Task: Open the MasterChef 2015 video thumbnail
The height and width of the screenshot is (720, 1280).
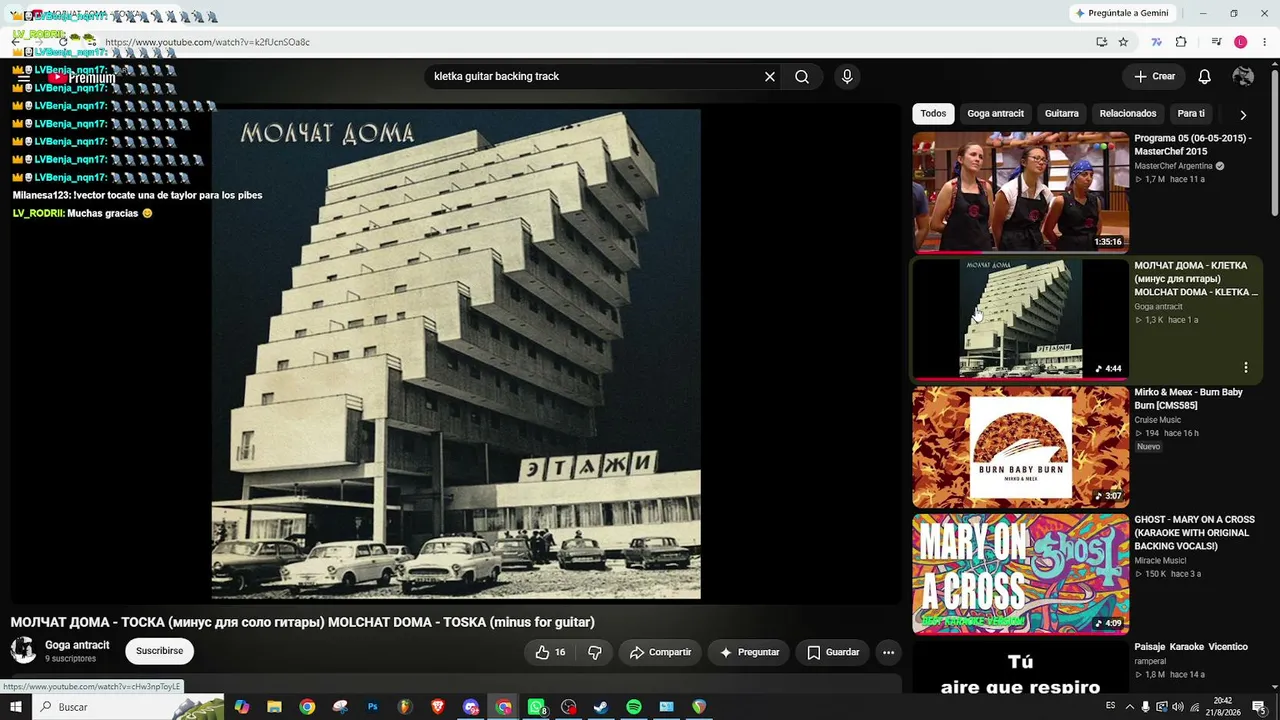Action: pyautogui.click(x=1020, y=192)
